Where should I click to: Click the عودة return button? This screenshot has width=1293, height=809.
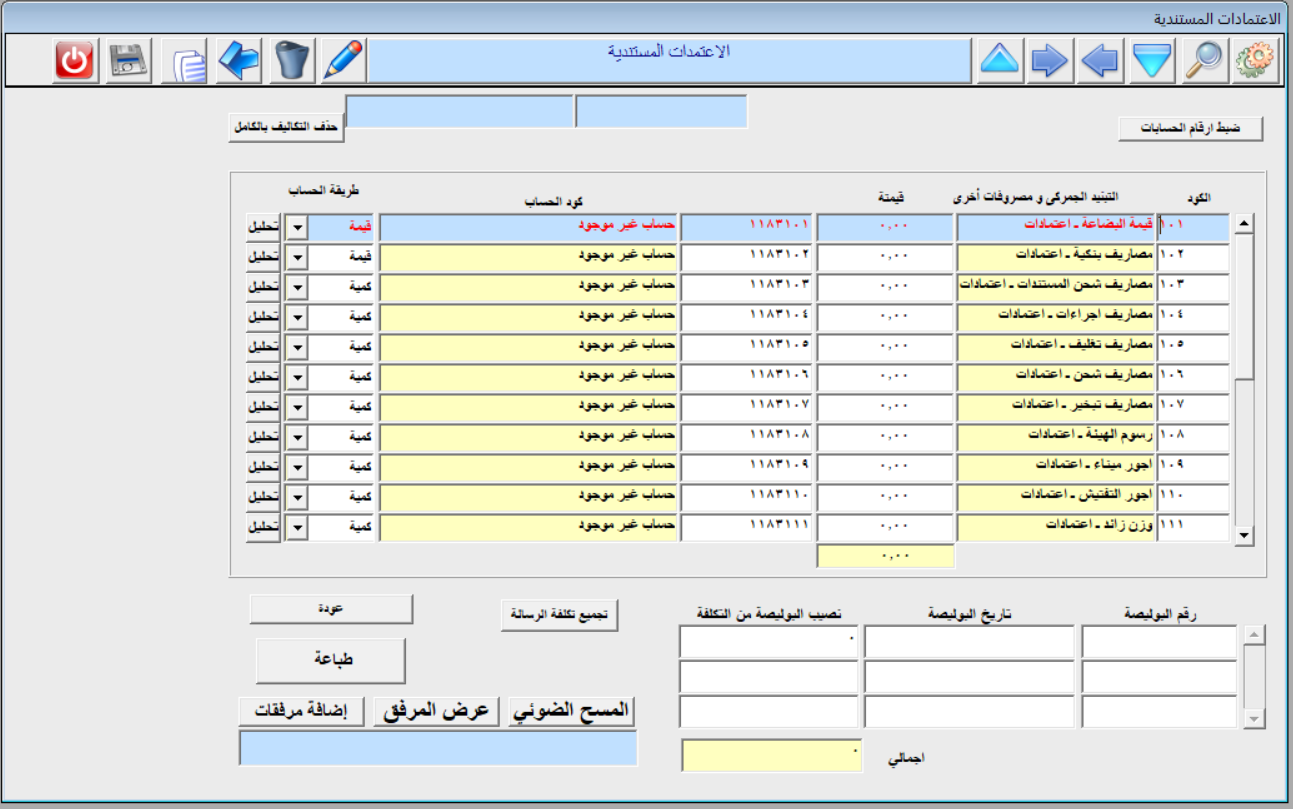point(330,608)
